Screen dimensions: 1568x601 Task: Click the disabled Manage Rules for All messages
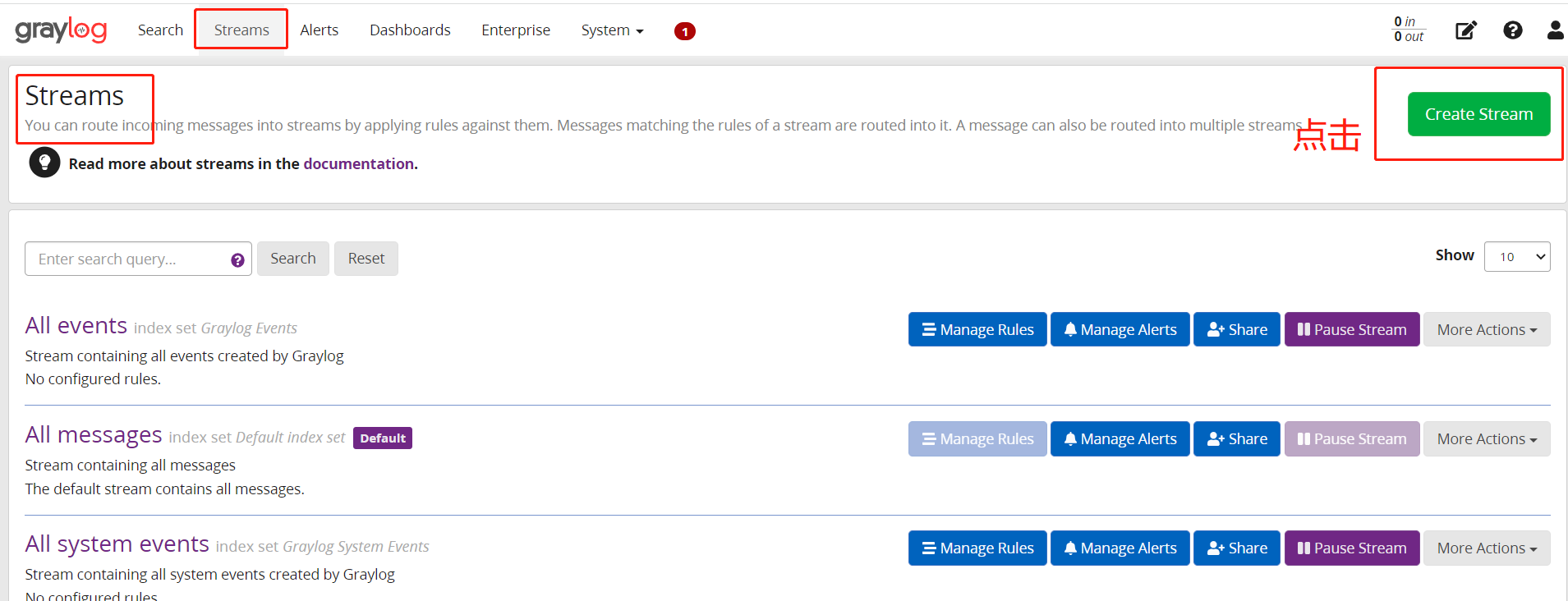(x=977, y=438)
